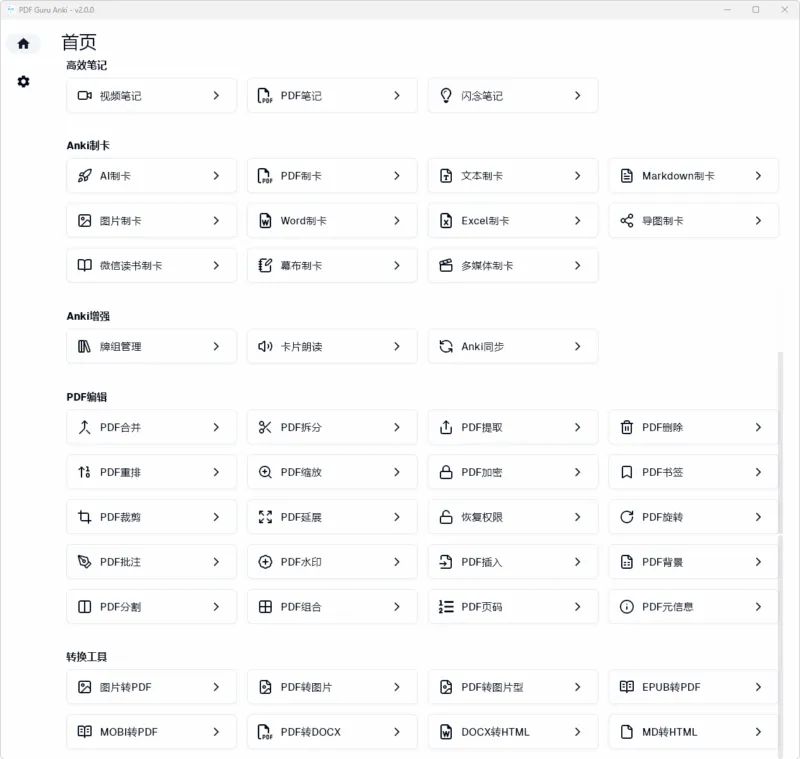Open the PDF重排 tool
Screen dimensions: 800x759
[152, 472]
